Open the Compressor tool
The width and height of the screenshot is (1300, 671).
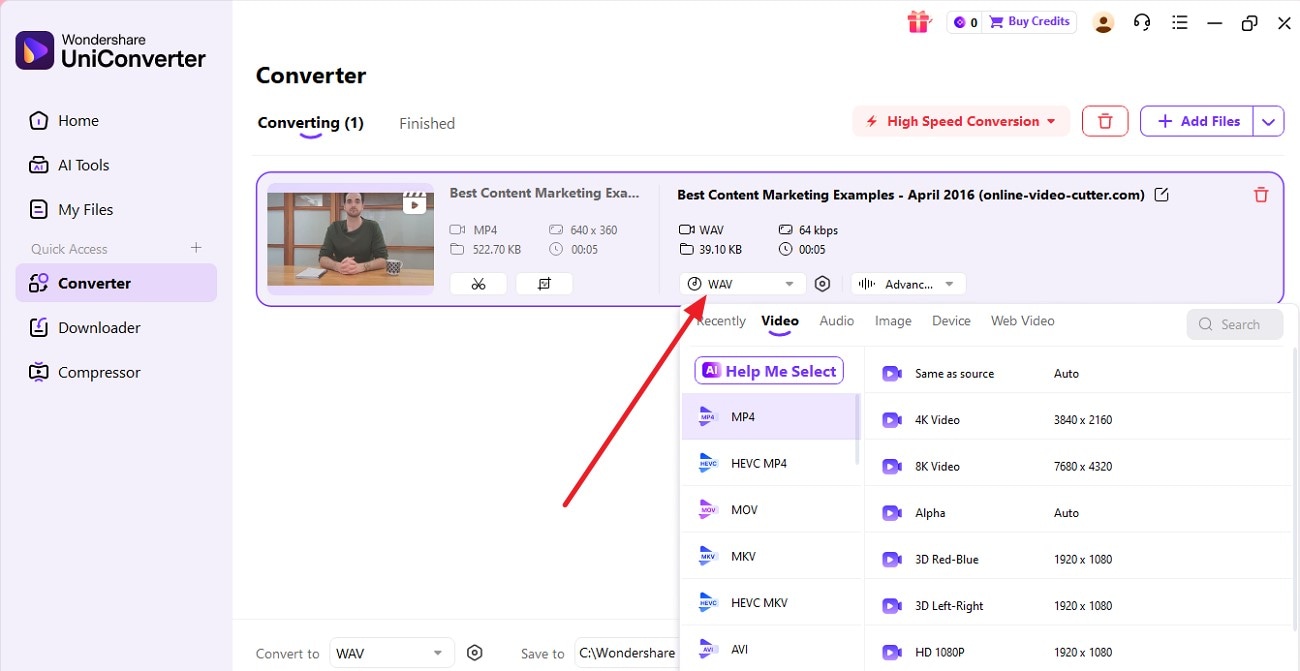98,371
